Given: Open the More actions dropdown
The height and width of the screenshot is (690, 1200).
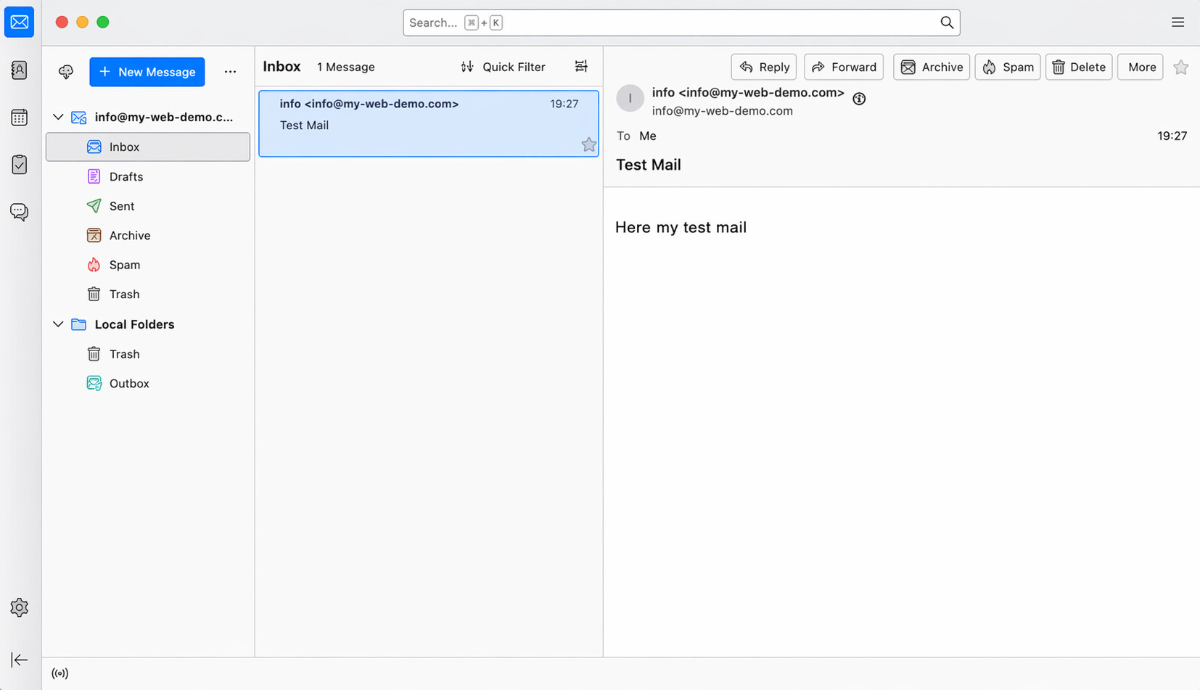Looking at the screenshot, I should click(1142, 67).
